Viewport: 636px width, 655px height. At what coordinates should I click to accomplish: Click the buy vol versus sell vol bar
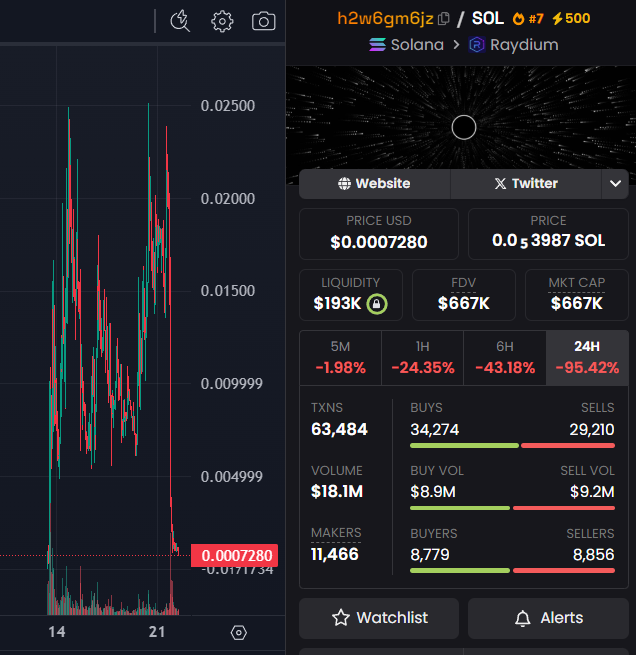click(x=512, y=508)
